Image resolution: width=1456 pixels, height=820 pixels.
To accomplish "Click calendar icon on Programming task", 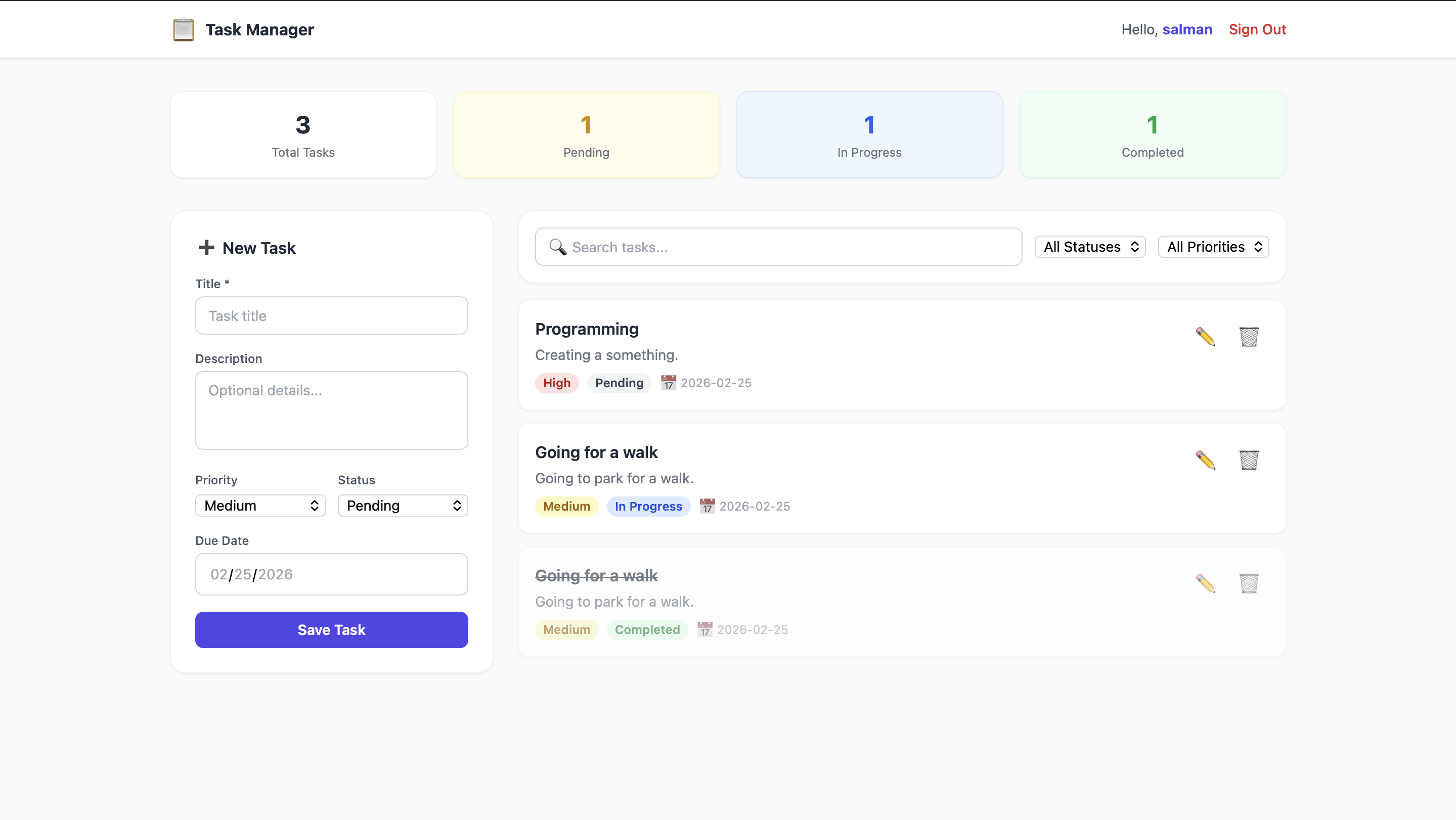I will pos(668,383).
